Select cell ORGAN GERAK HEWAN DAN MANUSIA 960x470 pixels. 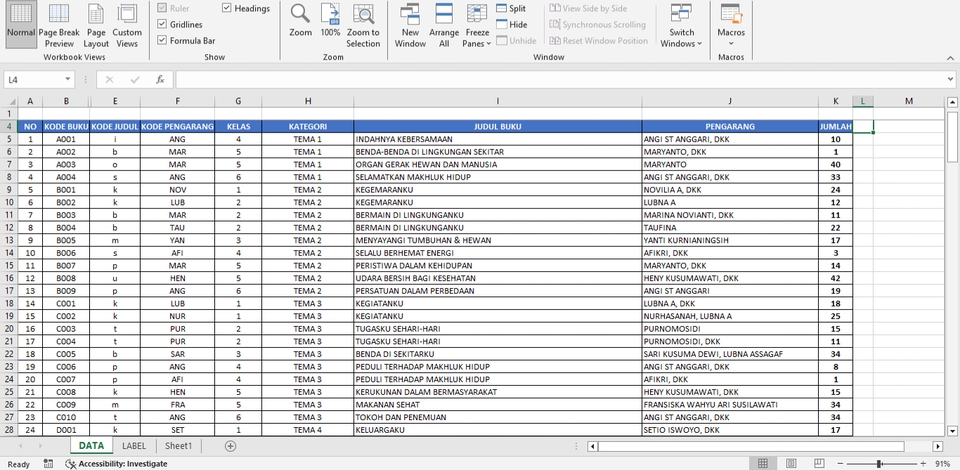[x=497, y=165]
